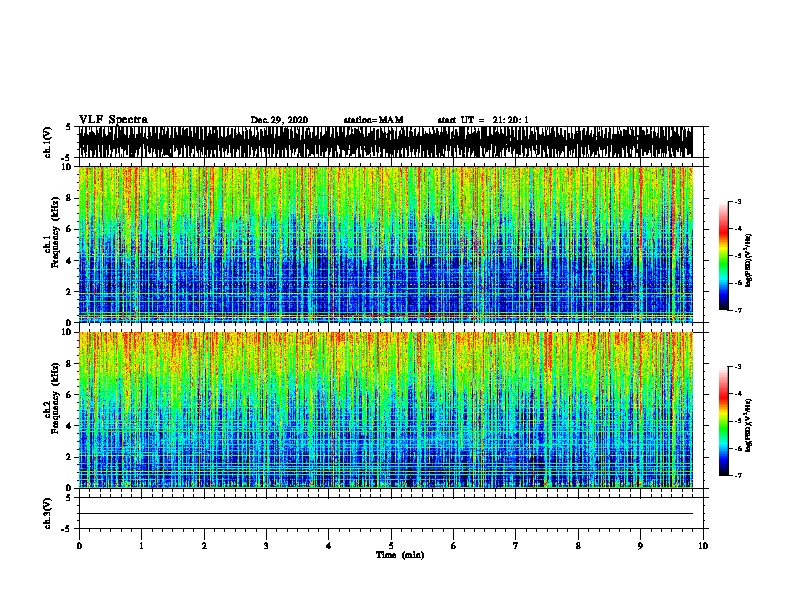This screenshot has width=792, height=612.
Task: Click time axis tick label 1
Action: [141, 546]
